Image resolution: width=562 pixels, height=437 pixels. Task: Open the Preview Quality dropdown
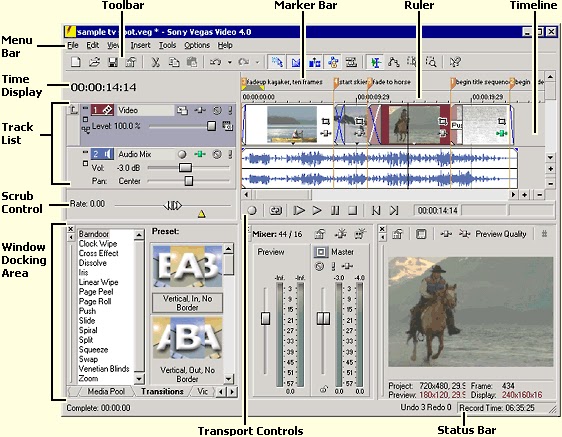click(x=501, y=234)
